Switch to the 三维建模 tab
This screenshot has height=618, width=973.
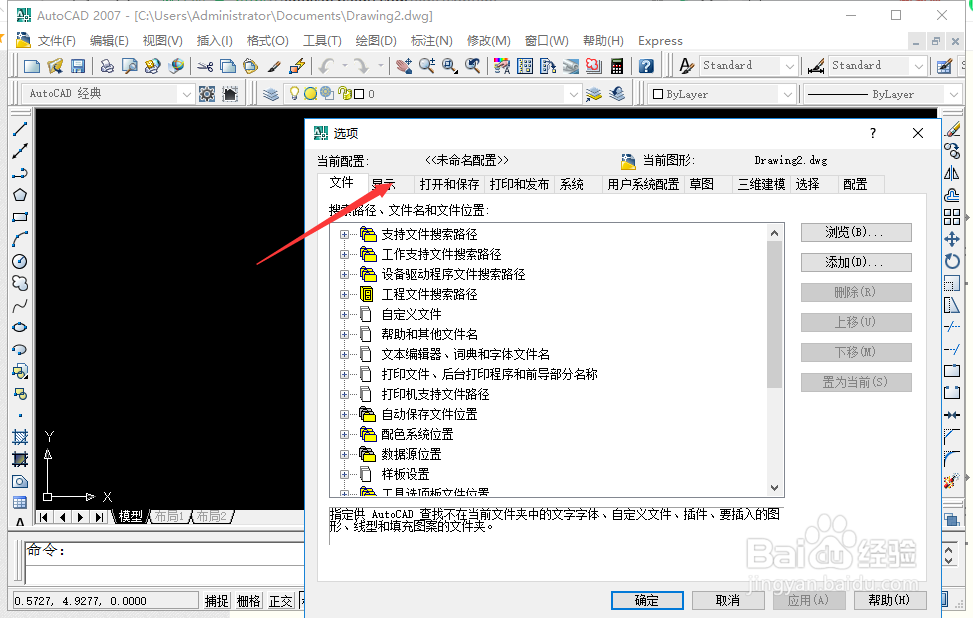tap(761, 184)
